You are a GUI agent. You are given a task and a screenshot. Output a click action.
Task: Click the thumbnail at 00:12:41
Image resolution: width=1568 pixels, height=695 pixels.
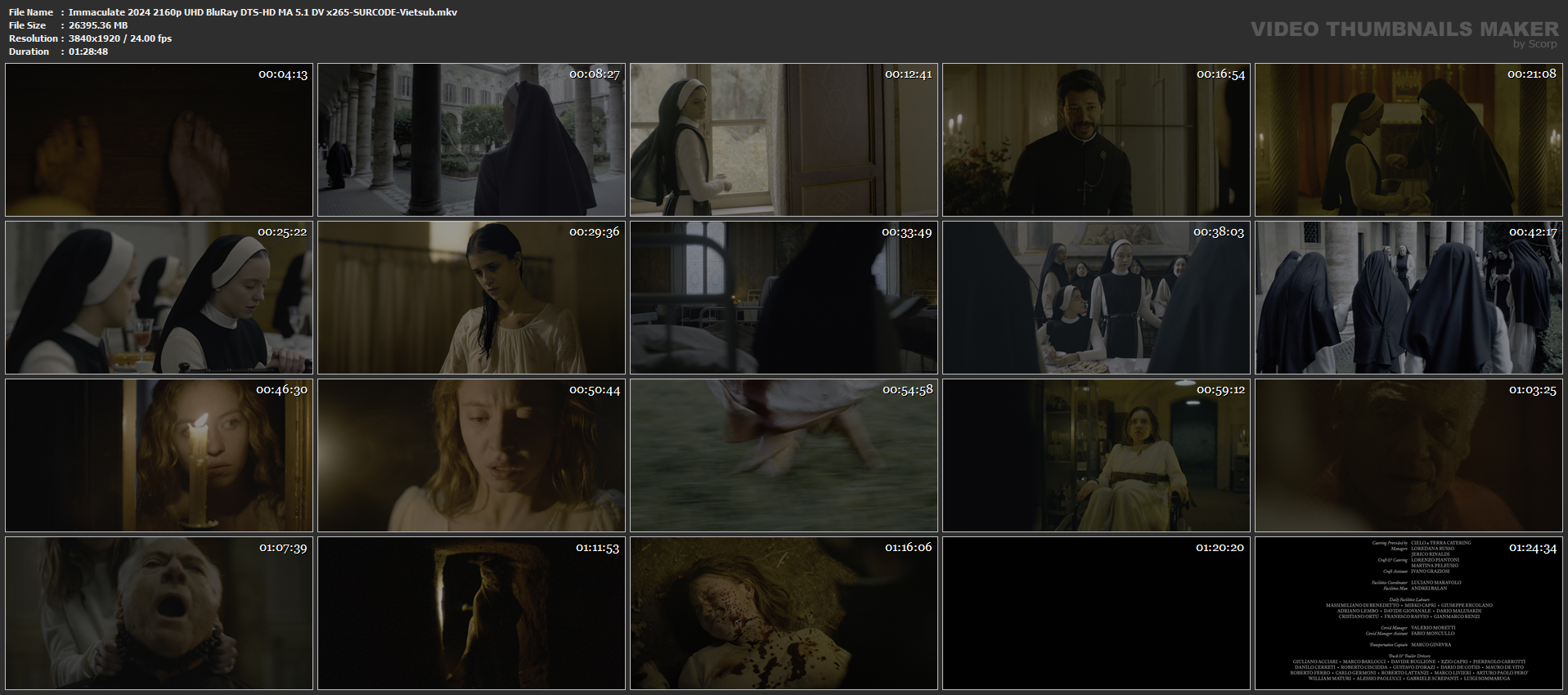point(784,140)
